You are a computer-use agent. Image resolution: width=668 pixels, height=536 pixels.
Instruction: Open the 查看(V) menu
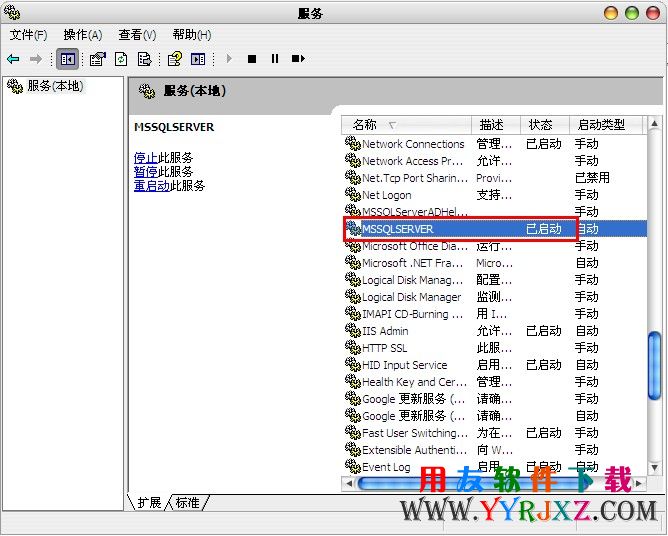pos(137,35)
